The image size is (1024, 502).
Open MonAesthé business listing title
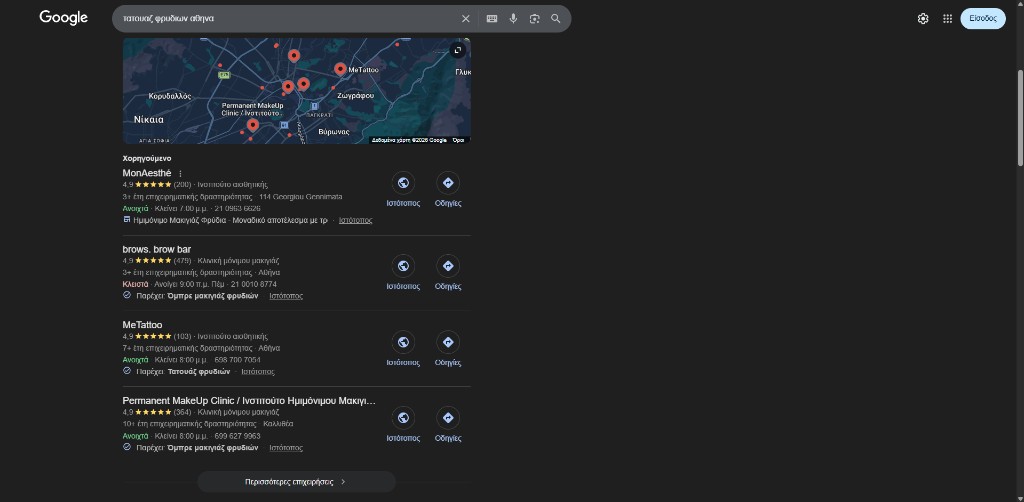pos(147,173)
